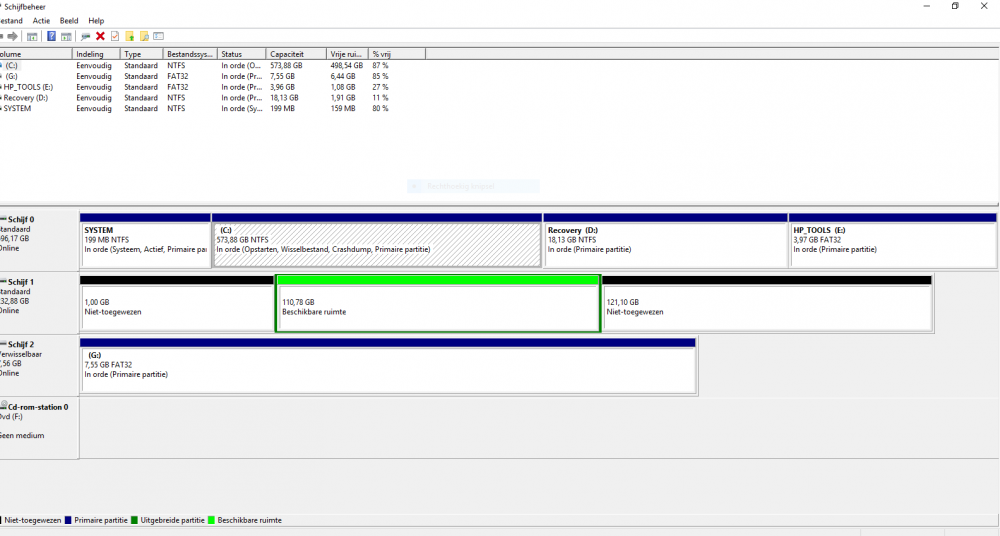Image resolution: width=1000 pixels, height=536 pixels.
Task: Click the checkmark properties toolbar icon
Action: [115, 36]
